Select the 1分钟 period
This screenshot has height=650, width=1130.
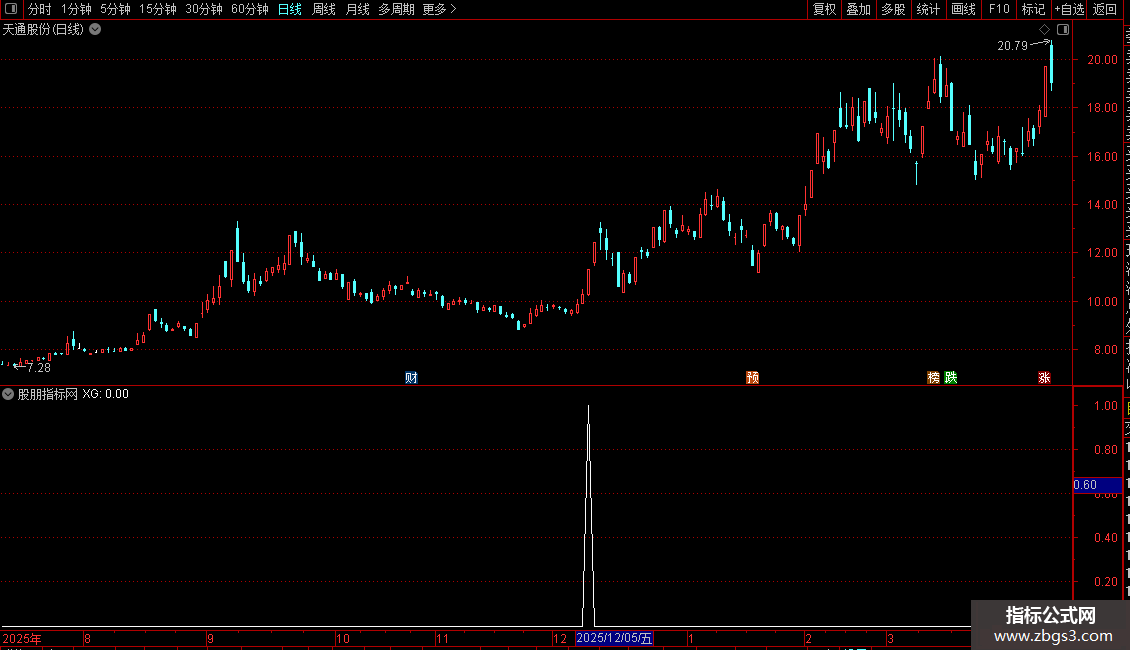pos(76,9)
